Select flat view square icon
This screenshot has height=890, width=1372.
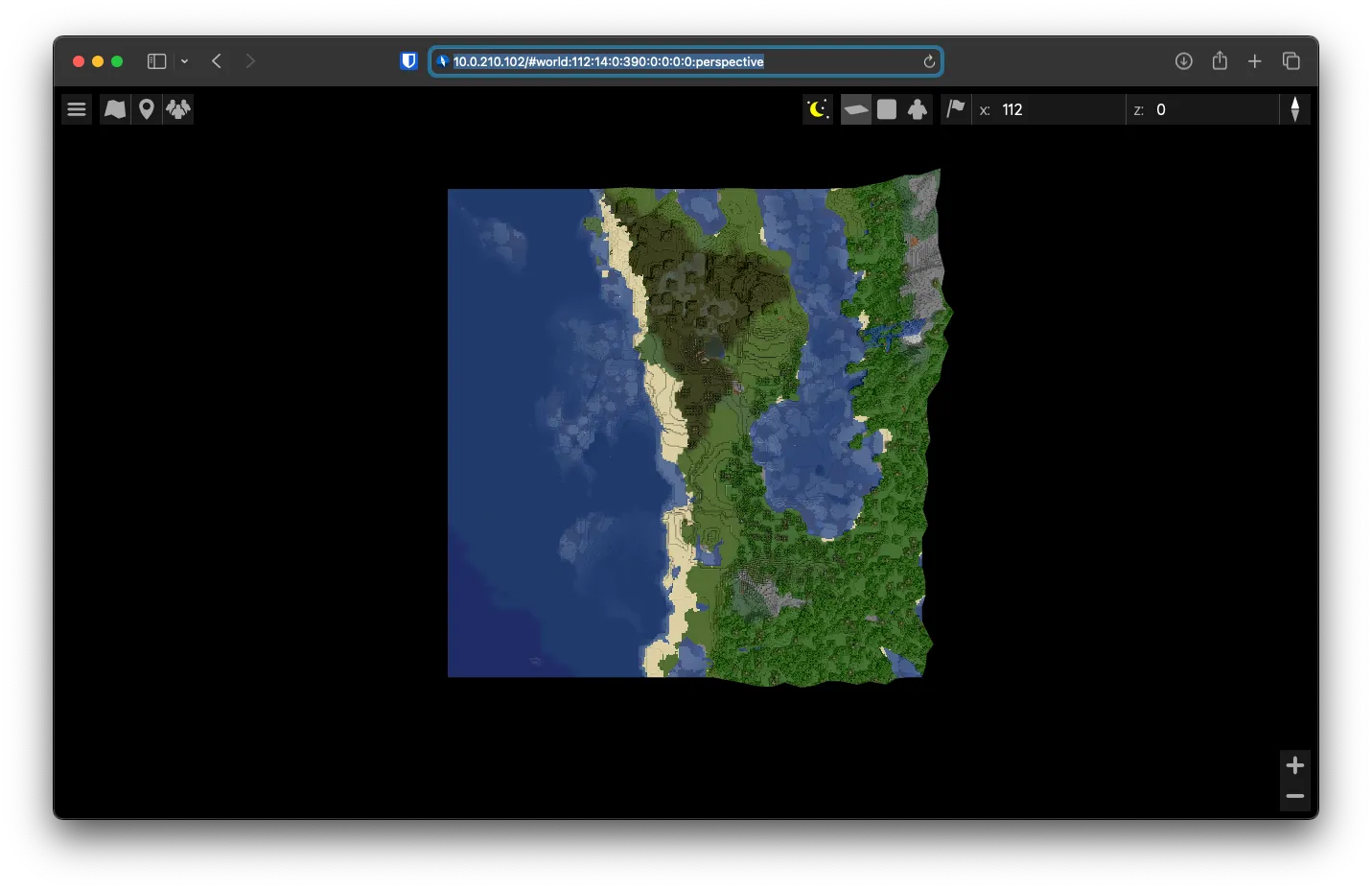coord(887,109)
